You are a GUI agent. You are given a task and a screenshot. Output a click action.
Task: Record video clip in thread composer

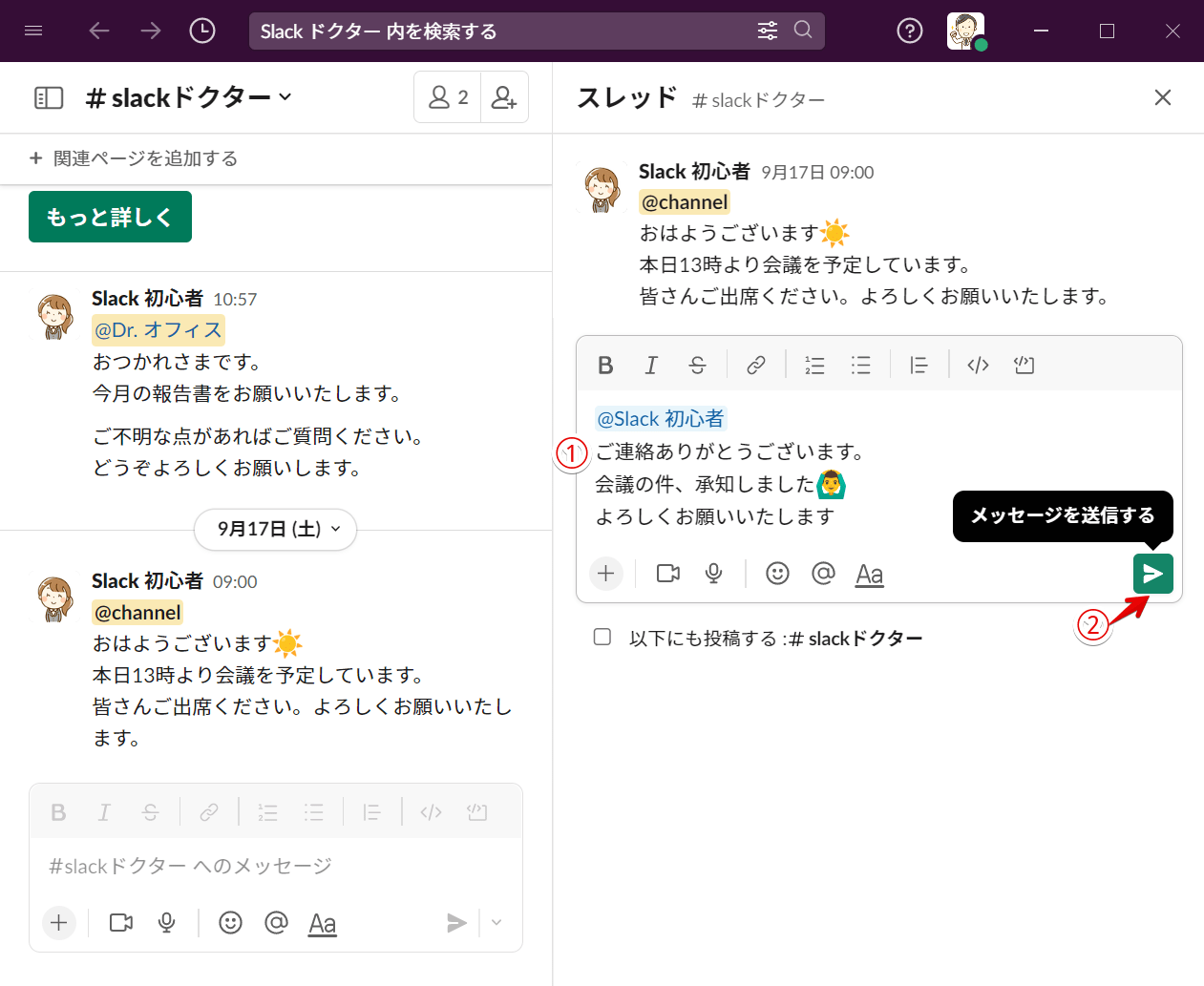click(x=668, y=574)
